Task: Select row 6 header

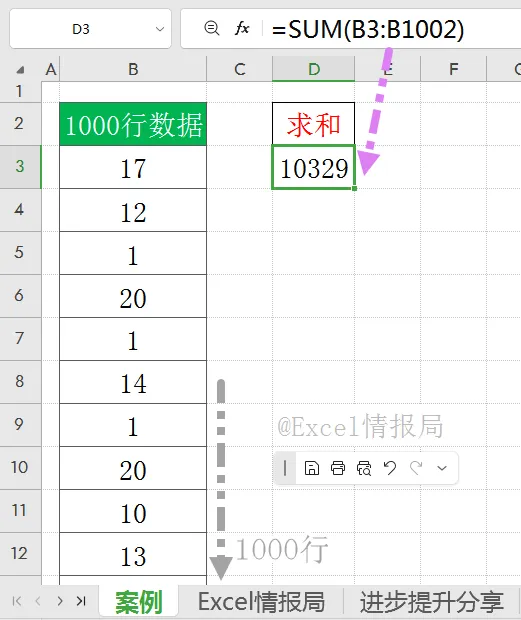Action: pyautogui.click(x=20, y=296)
